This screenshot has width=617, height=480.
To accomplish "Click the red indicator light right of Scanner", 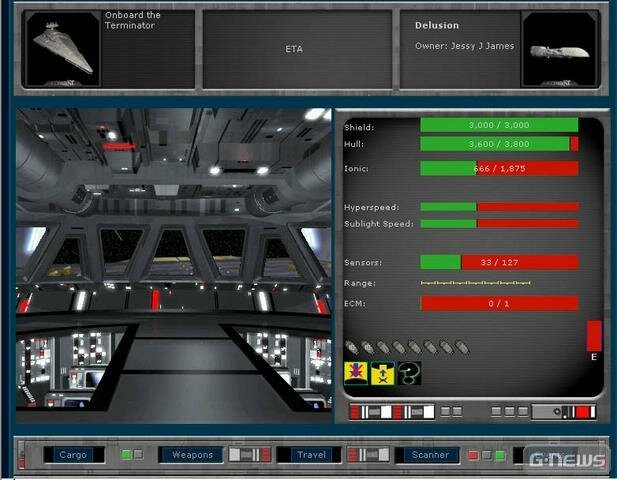I will click(x=473, y=456).
